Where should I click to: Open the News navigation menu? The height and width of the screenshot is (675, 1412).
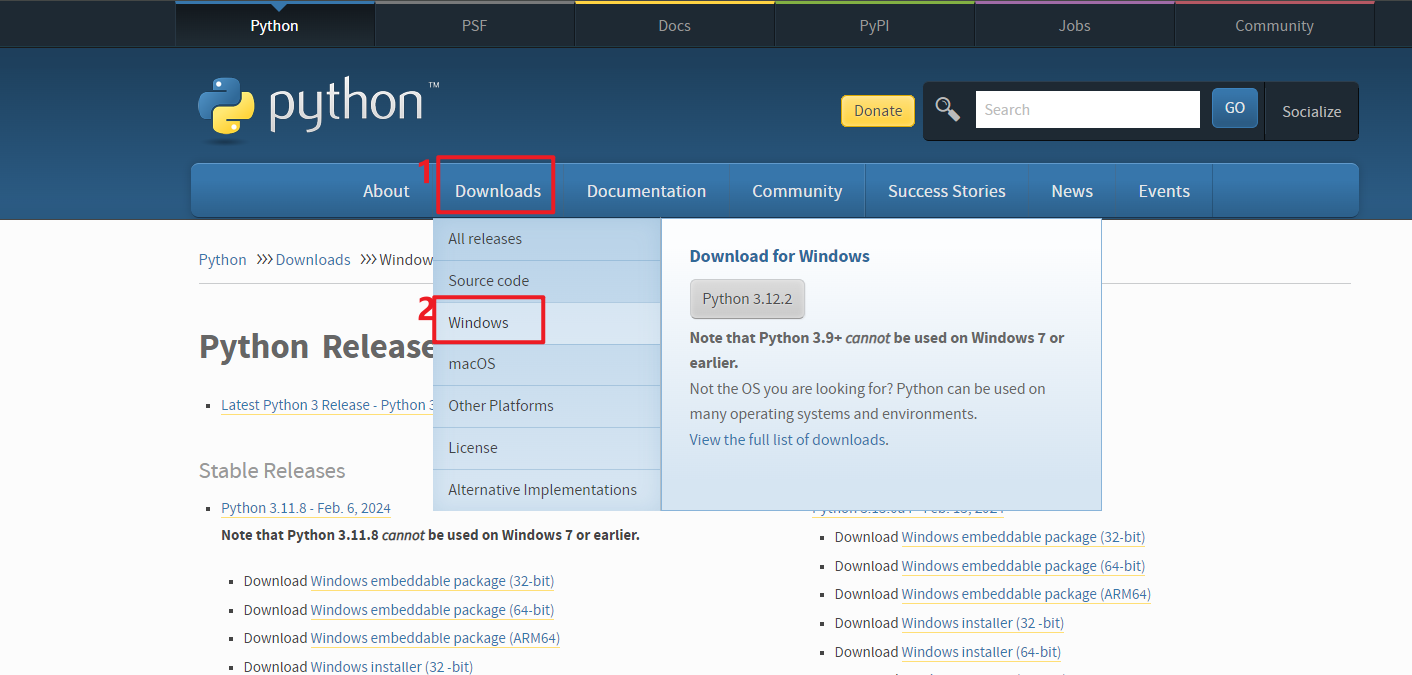pos(1072,191)
